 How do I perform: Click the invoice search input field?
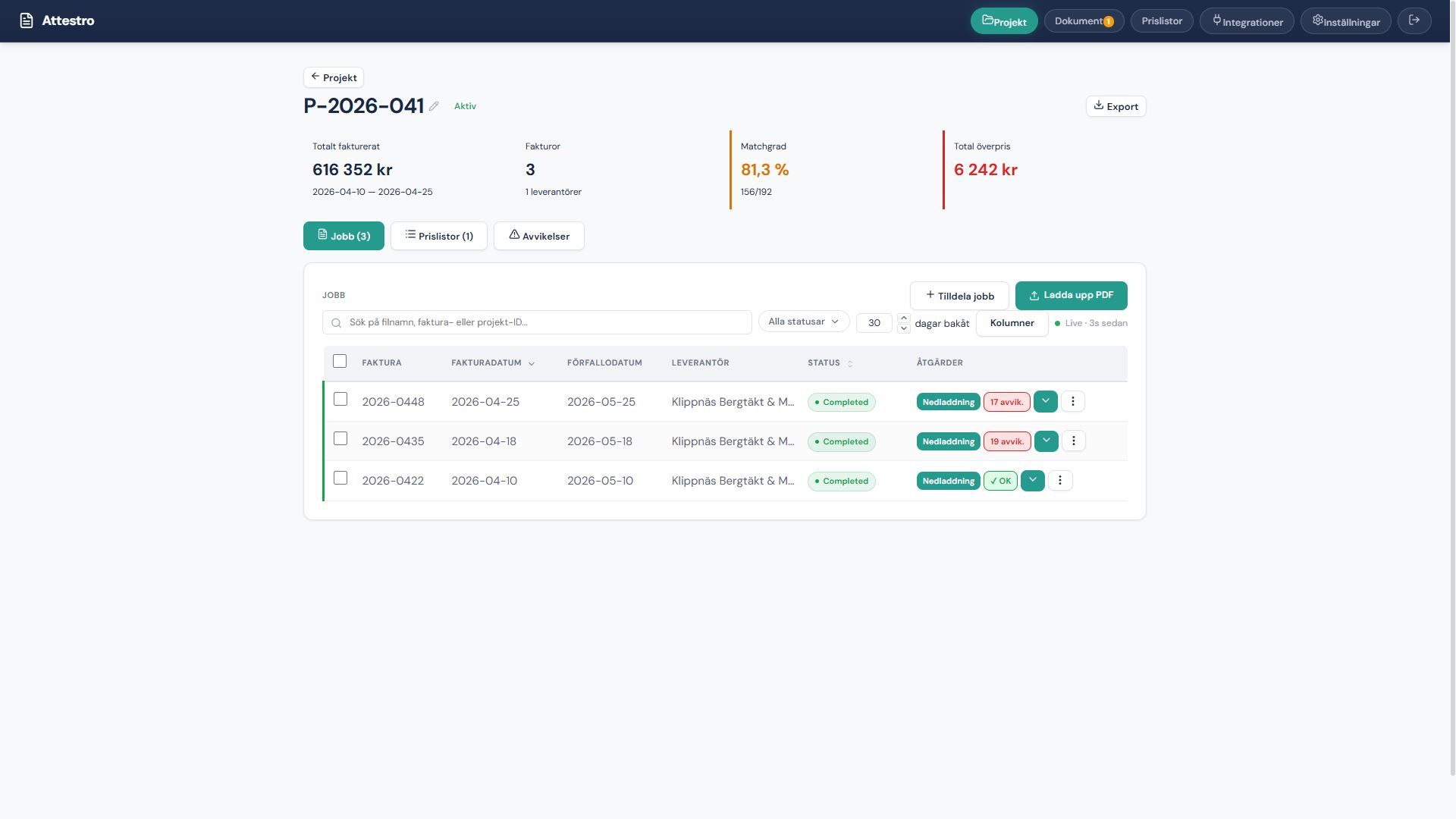(546, 322)
